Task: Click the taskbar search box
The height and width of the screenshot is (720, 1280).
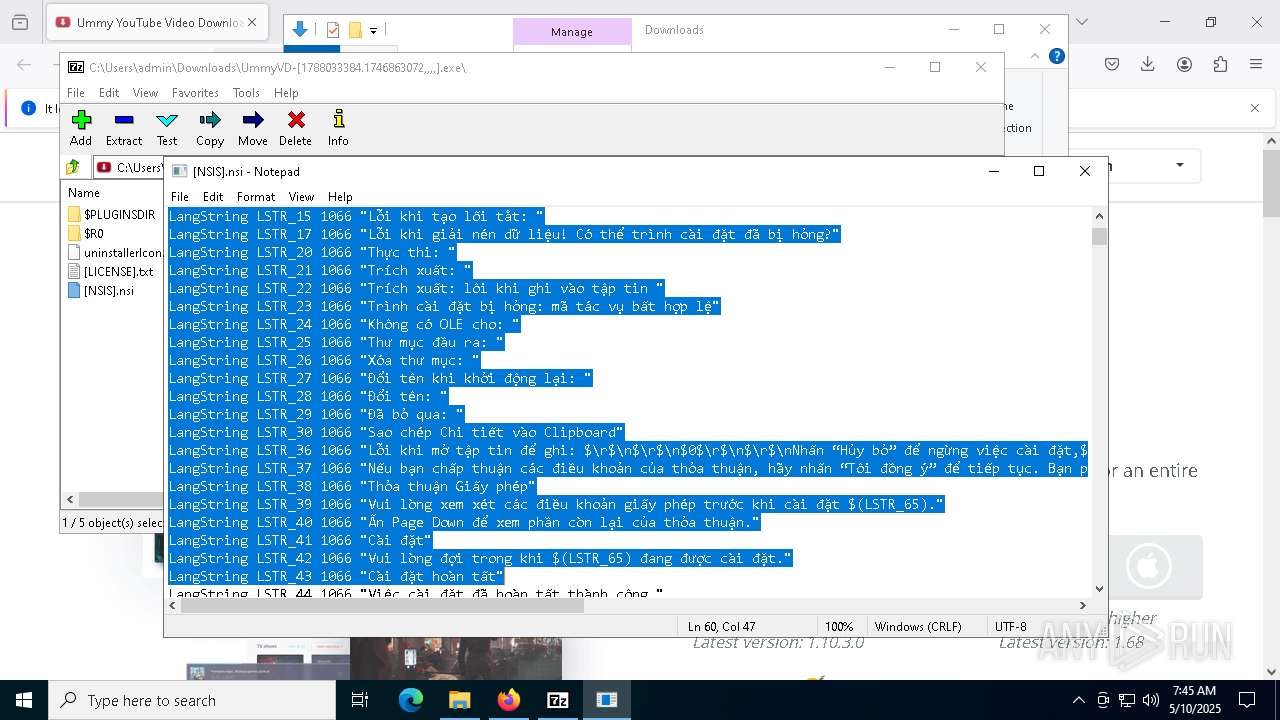Action: [x=192, y=700]
